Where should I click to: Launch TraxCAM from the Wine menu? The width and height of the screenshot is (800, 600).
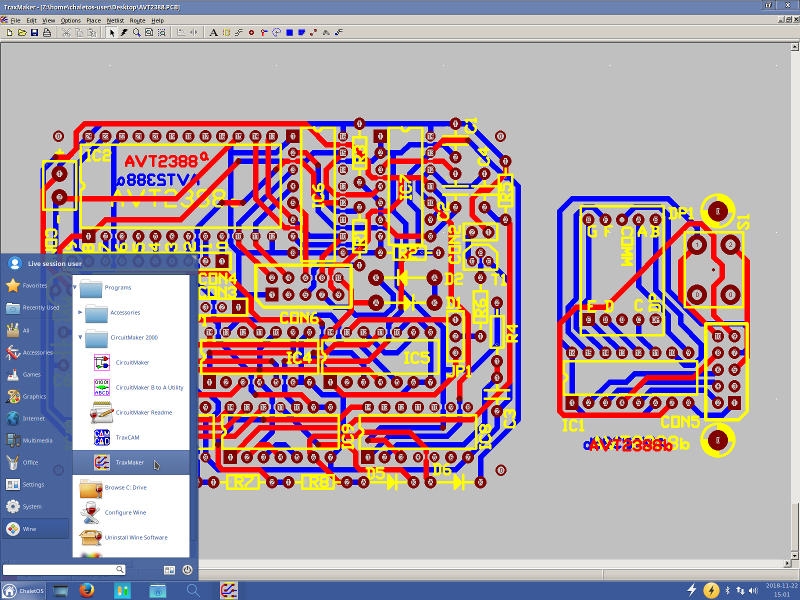coord(129,437)
